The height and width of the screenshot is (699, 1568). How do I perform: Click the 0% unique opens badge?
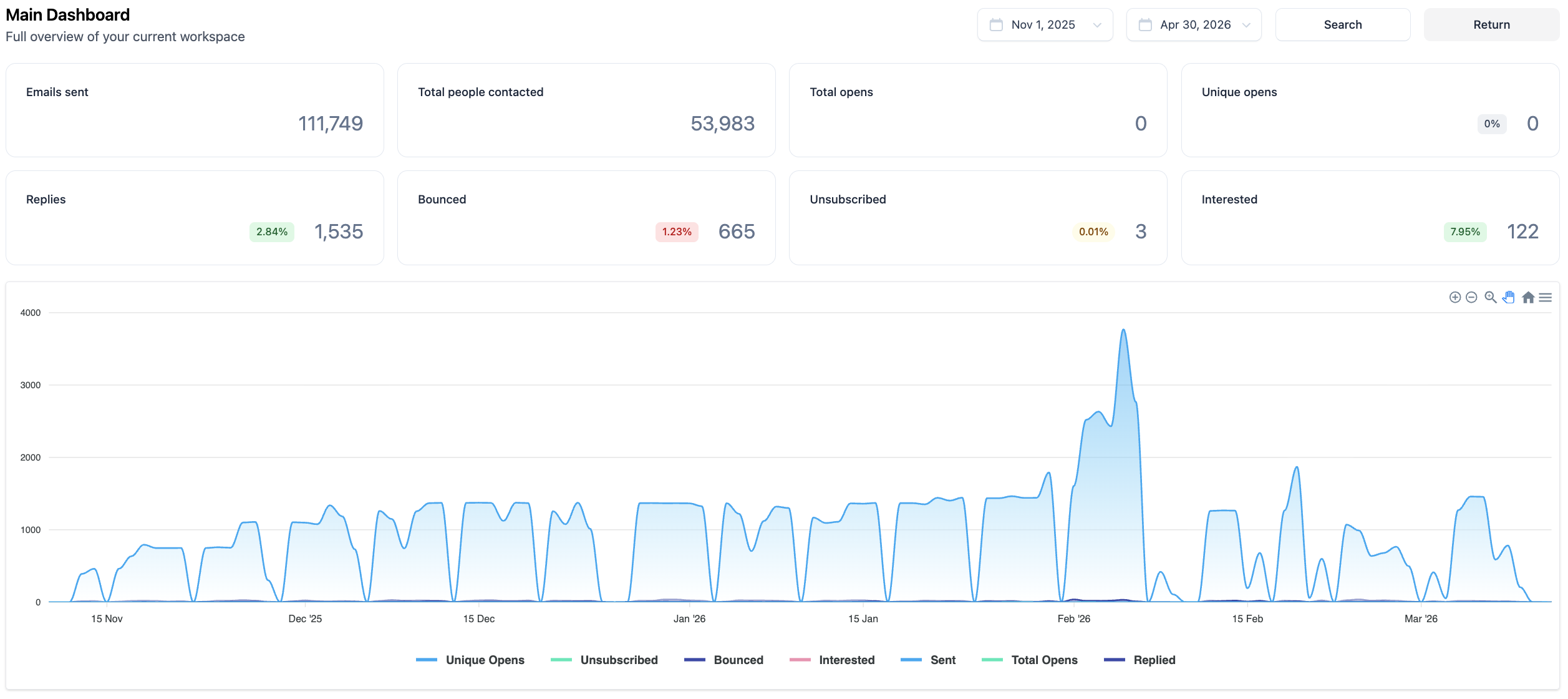click(x=1492, y=124)
